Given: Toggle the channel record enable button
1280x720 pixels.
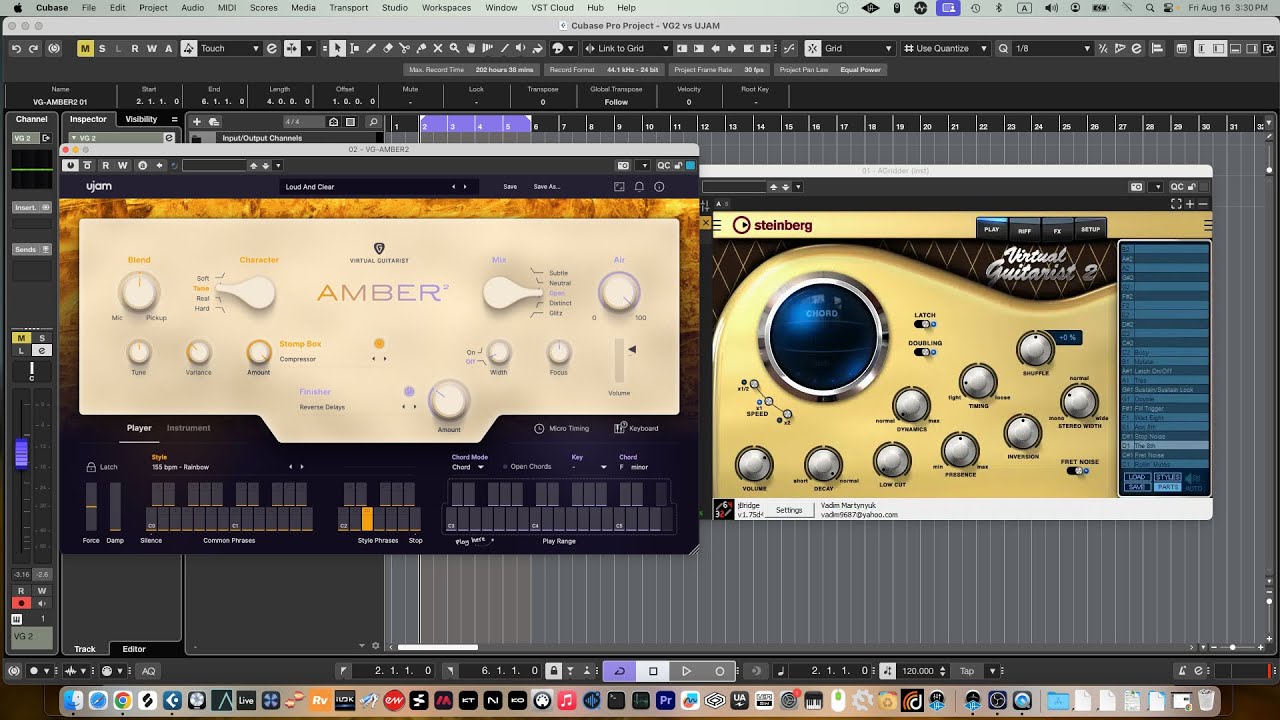Looking at the screenshot, I should pos(20,604).
